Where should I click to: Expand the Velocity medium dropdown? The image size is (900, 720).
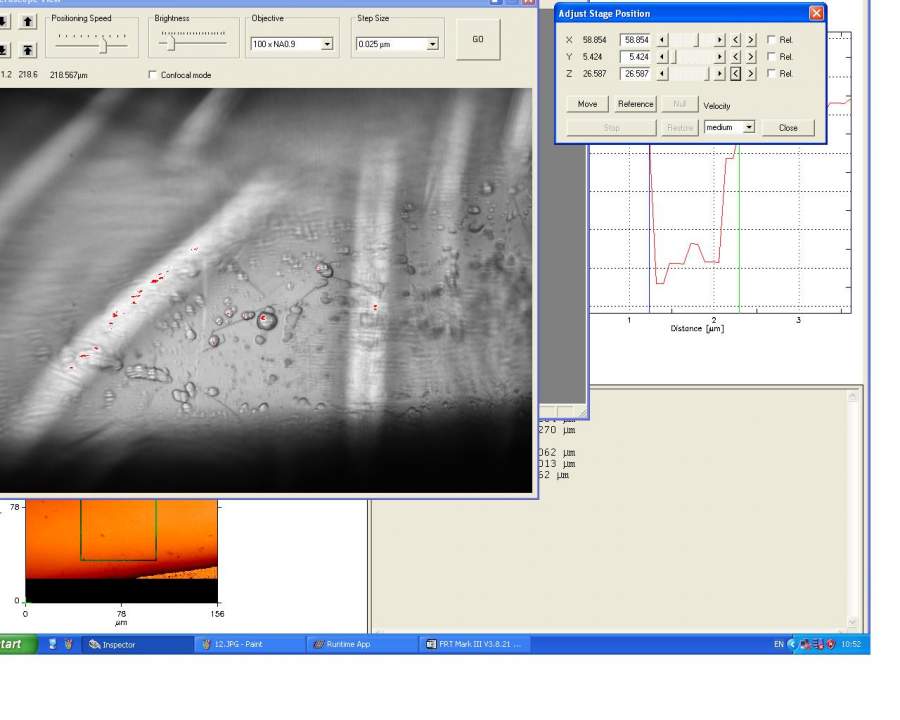coord(749,127)
